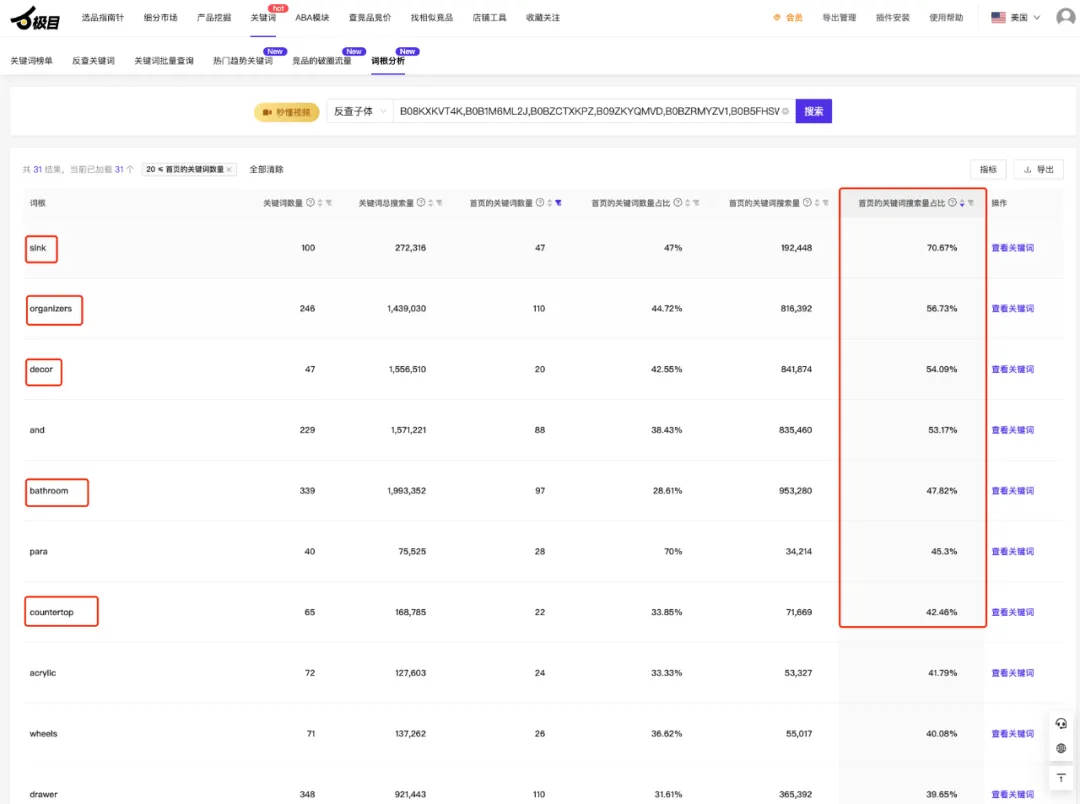The height and width of the screenshot is (804, 1080).
Task: Open the user avatar in the header
Action: 1066,17
